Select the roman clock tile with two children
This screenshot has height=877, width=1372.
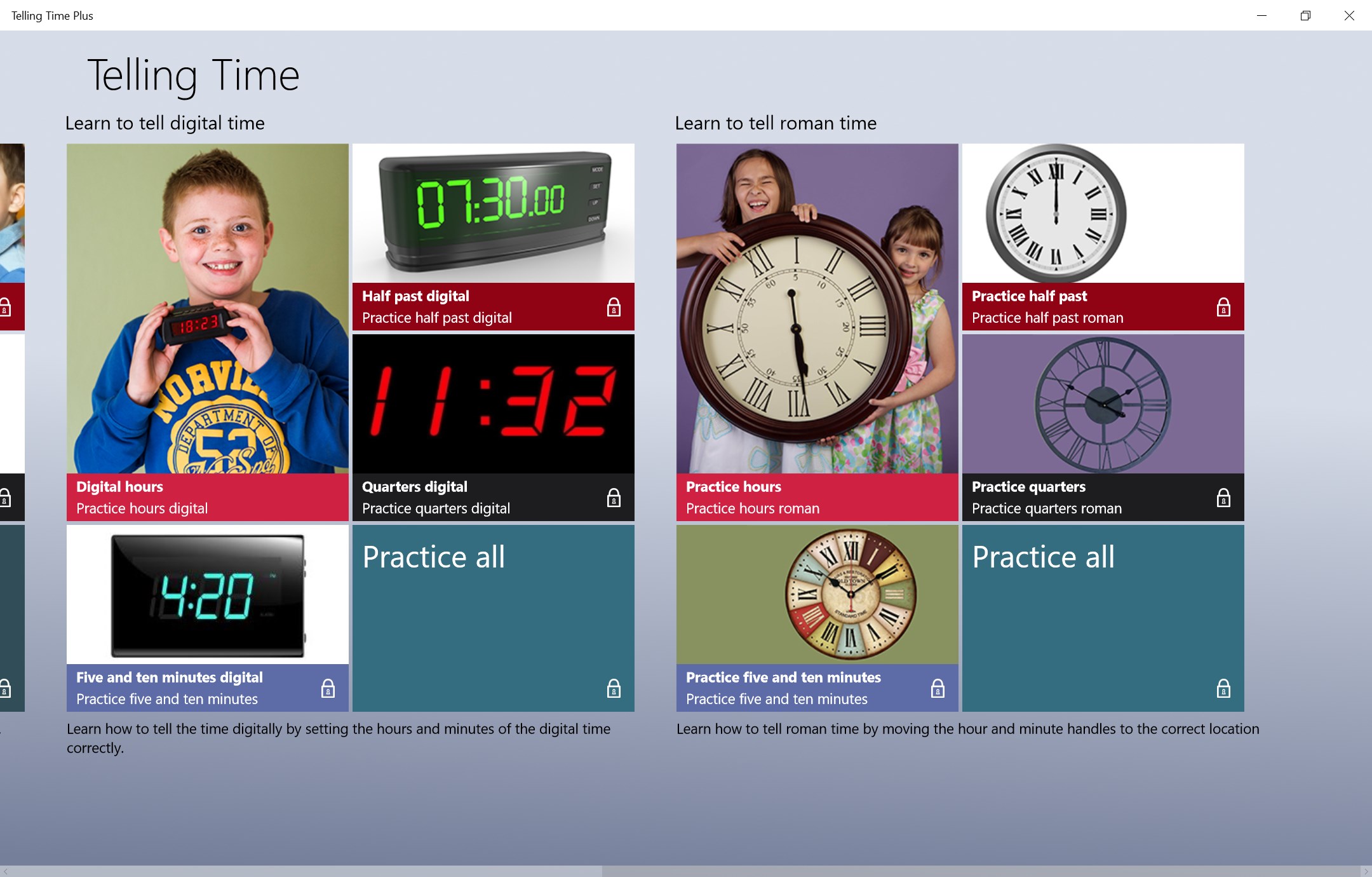[x=817, y=331]
